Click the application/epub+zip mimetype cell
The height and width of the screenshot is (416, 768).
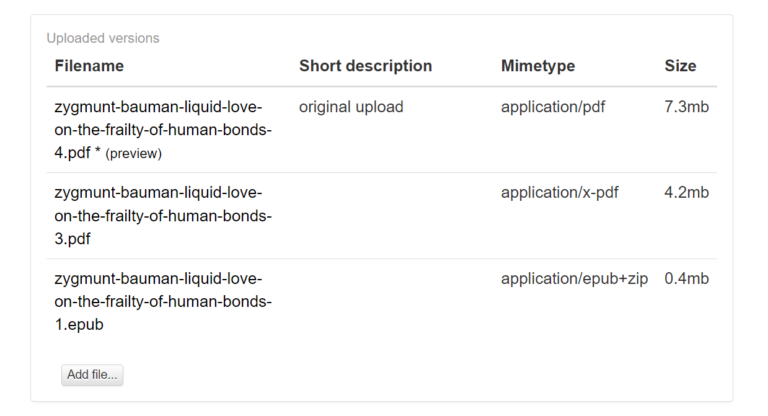[575, 278]
